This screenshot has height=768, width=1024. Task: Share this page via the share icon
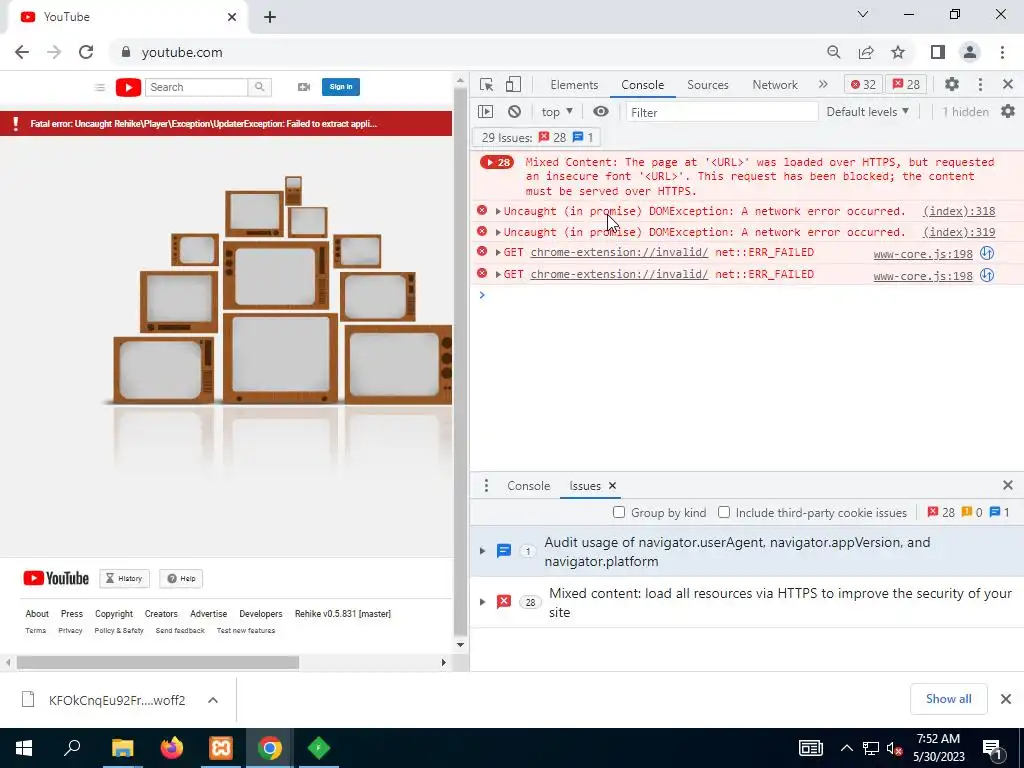point(866,52)
